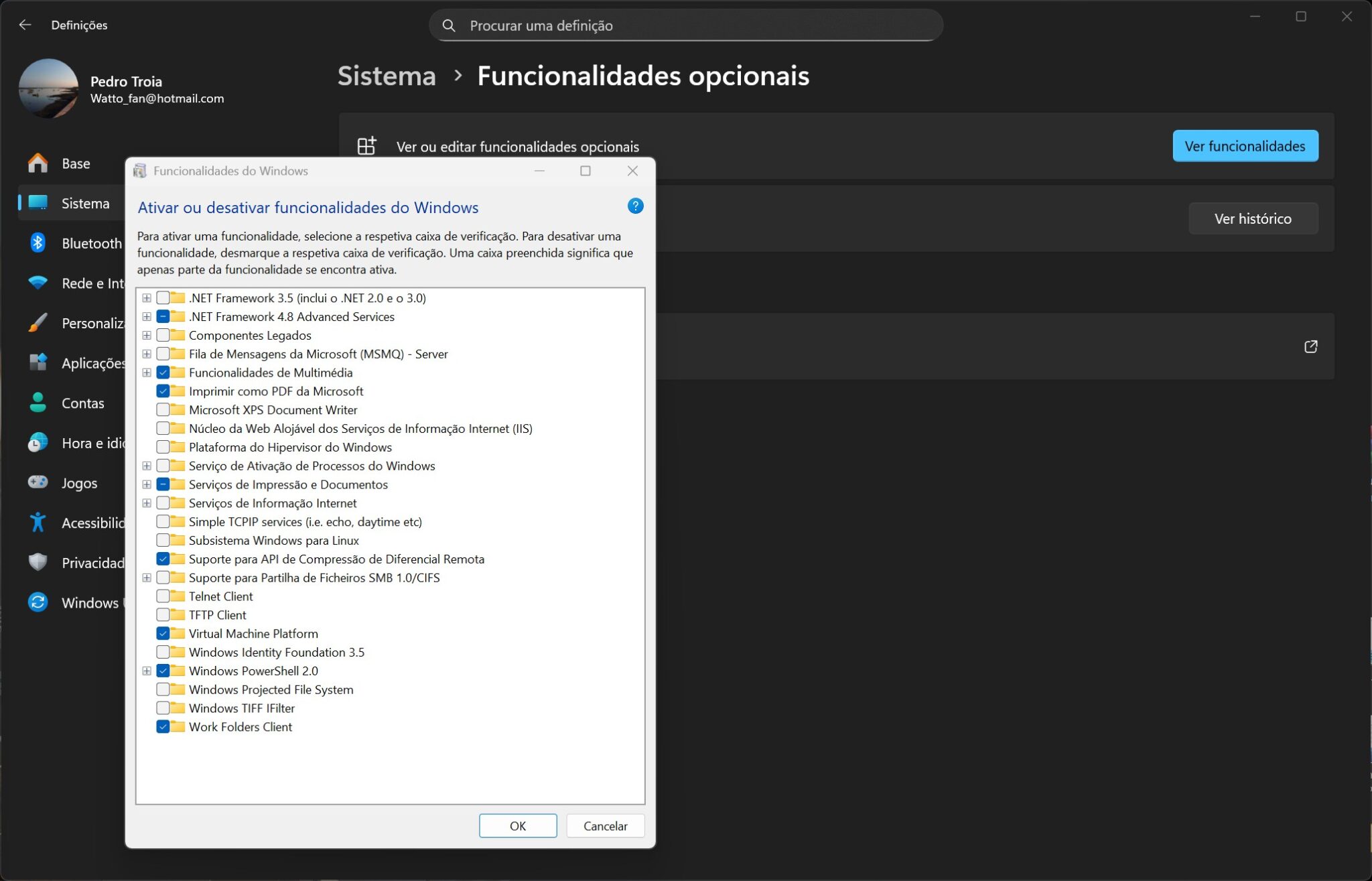The height and width of the screenshot is (881, 1372).
Task: Click the Procurar uma definição search field
Action: coord(697,25)
